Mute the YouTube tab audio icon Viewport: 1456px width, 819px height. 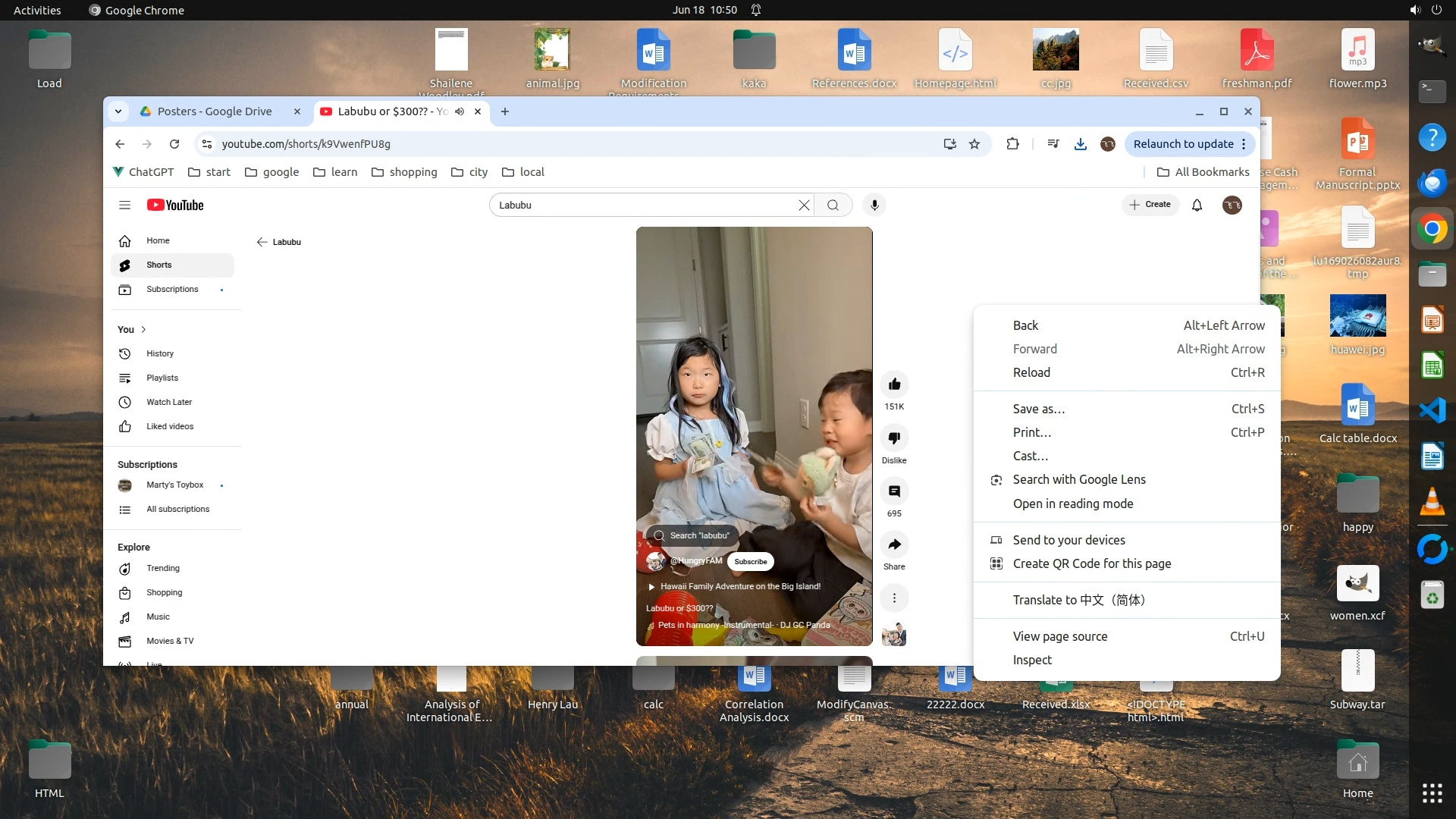coord(460,111)
